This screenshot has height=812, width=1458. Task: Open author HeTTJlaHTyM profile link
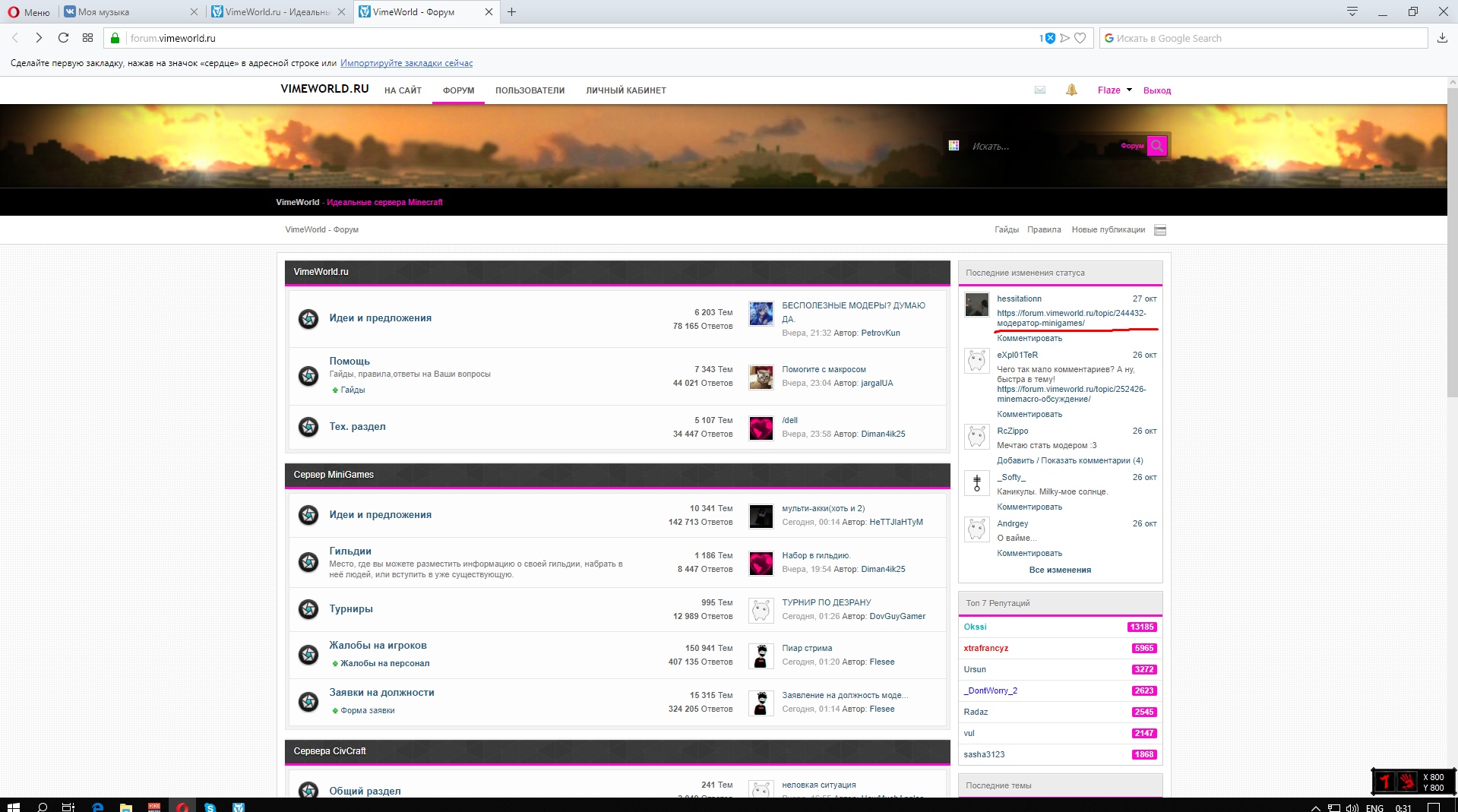[896, 522]
